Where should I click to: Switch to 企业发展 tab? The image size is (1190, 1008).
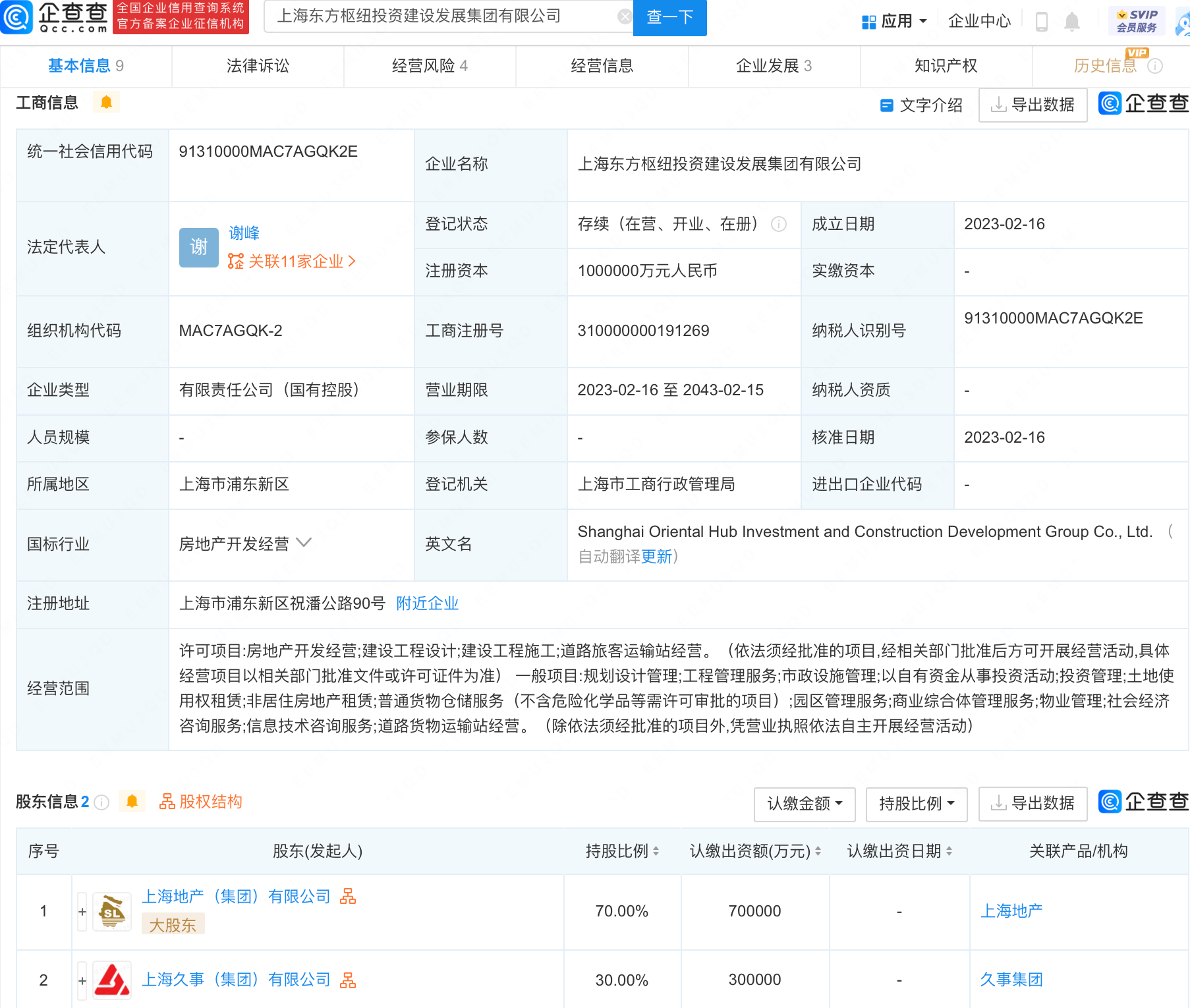pos(774,66)
